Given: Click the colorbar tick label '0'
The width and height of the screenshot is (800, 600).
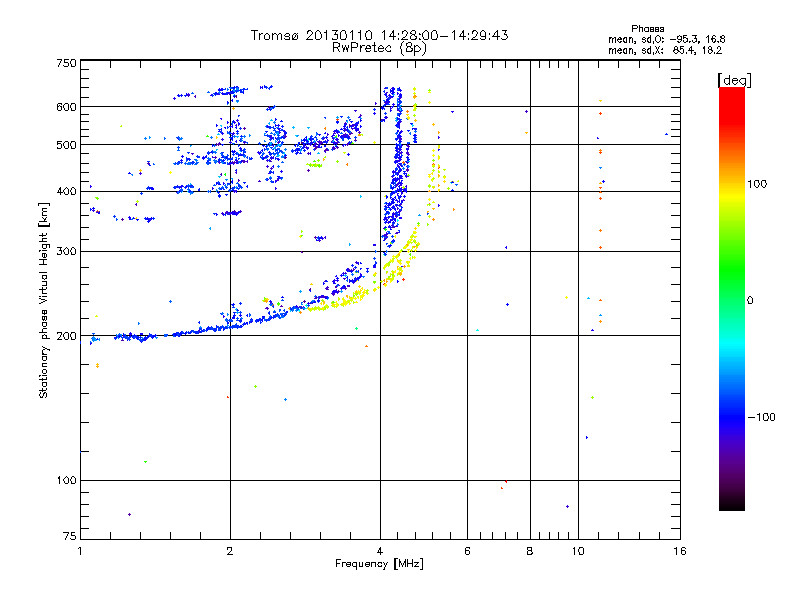Looking at the screenshot, I should [750, 301].
